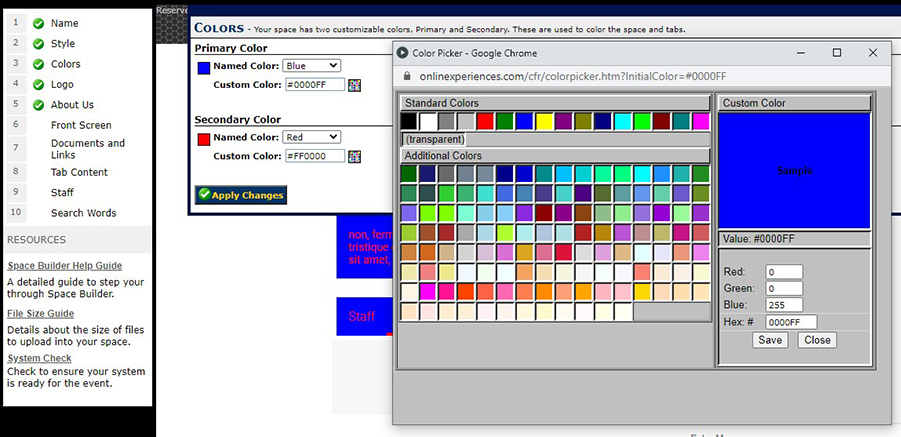Click the Hex value input field
The width and height of the screenshot is (901, 437).
791,322
